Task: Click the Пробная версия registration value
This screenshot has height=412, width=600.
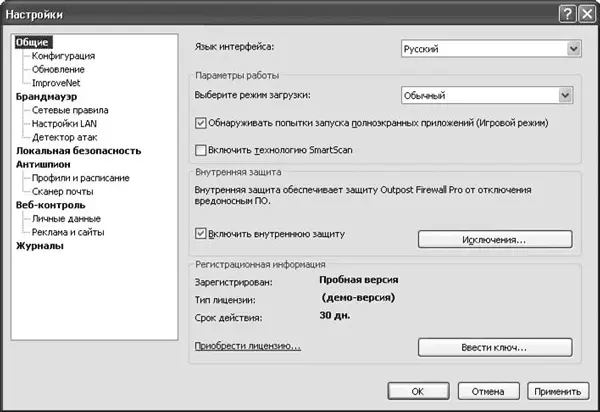Action: 359,280
